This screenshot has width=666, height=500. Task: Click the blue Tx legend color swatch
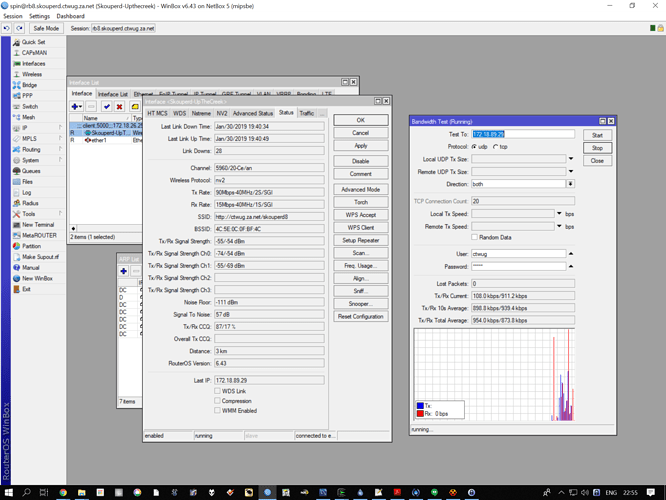pyautogui.click(x=420, y=406)
